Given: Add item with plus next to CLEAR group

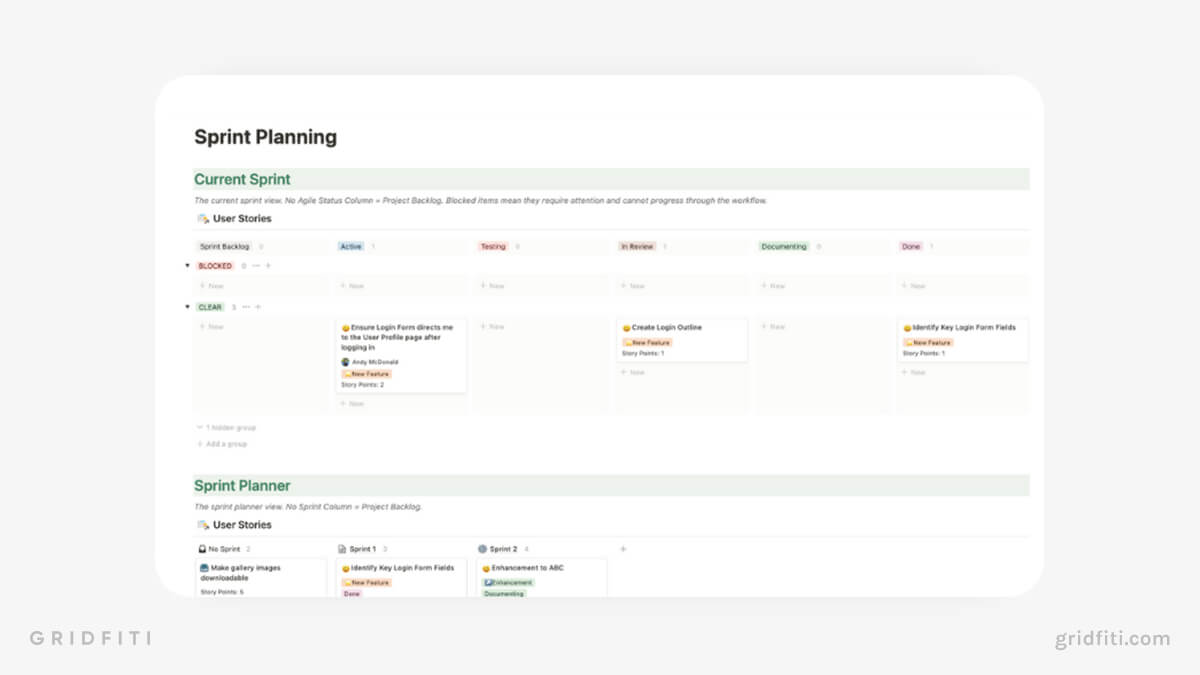Looking at the screenshot, I should [x=258, y=307].
